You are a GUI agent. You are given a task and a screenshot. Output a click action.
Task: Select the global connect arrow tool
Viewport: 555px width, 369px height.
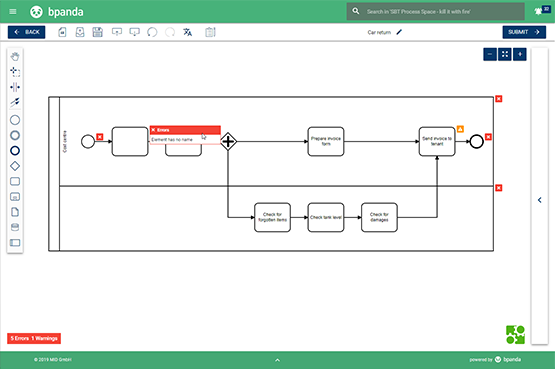[x=15, y=102]
